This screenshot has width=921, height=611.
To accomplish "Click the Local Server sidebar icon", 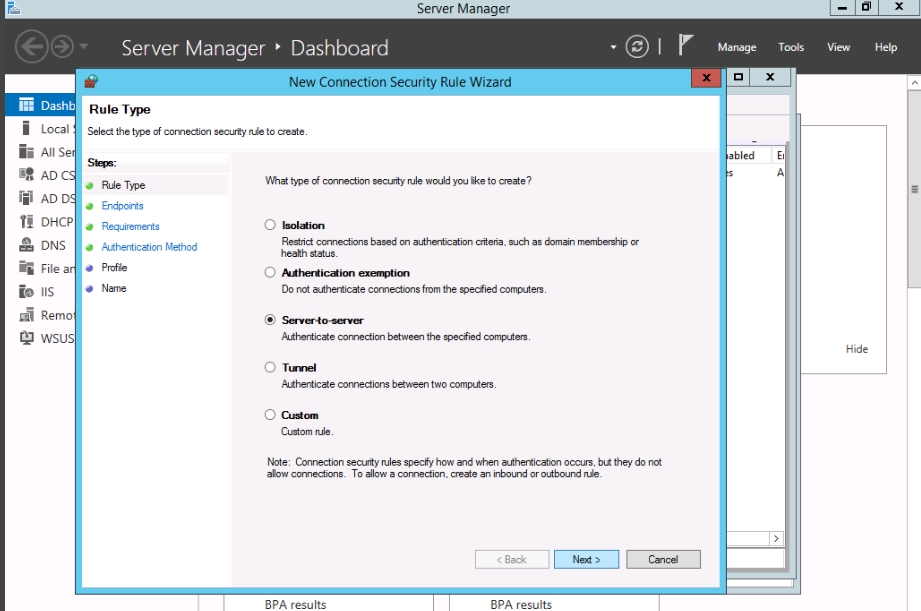I will point(26,128).
